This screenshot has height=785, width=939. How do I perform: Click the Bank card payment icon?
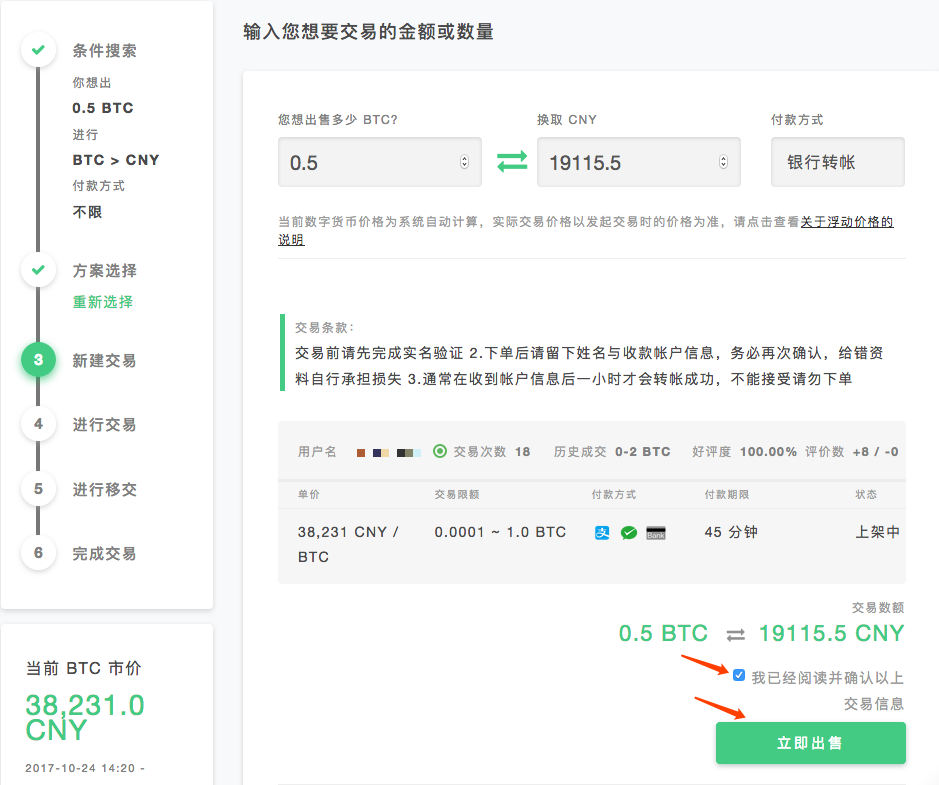pos(656,533)
